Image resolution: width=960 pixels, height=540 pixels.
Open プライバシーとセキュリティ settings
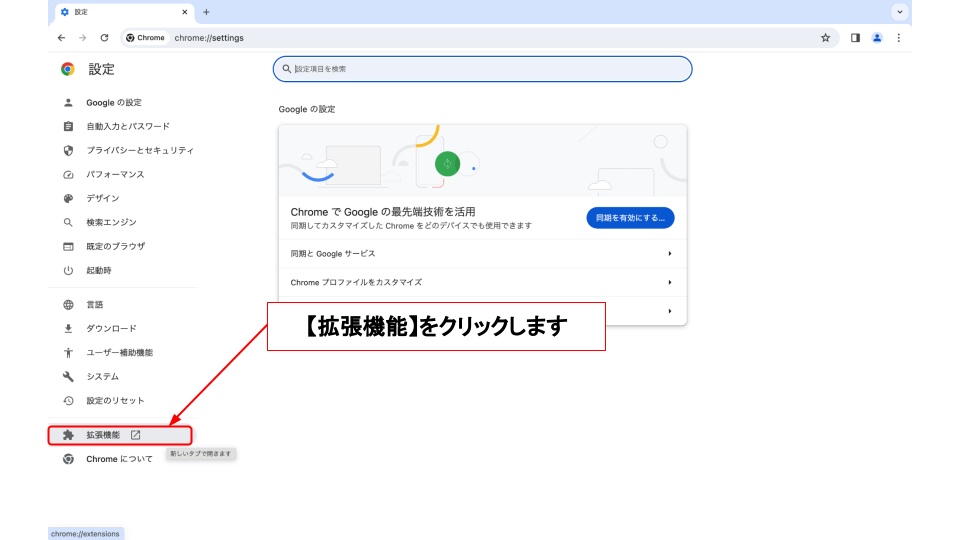pyautogui.click(x=139, y=150)
